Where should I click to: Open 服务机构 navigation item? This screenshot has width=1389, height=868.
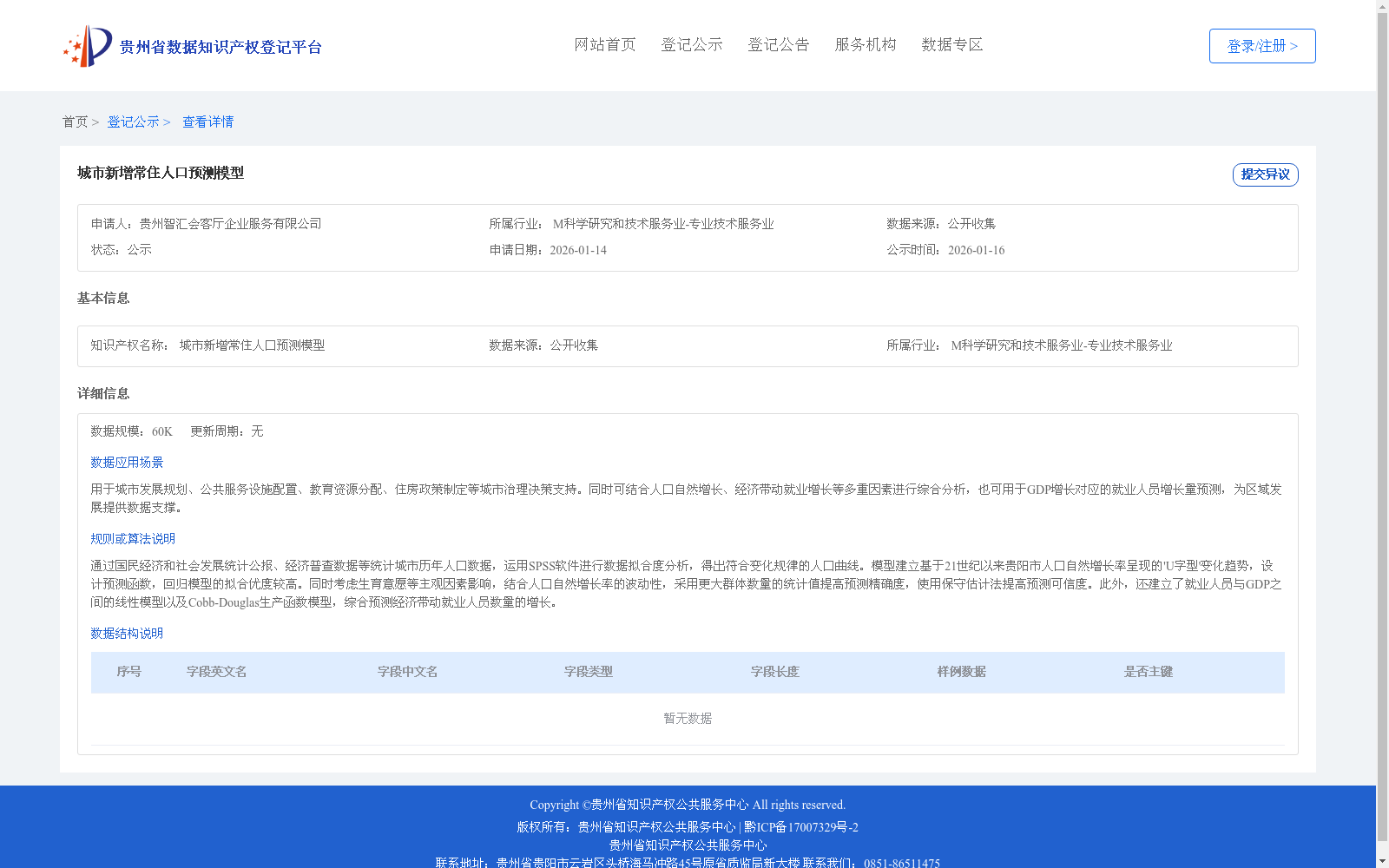click(x=866, y=44)
